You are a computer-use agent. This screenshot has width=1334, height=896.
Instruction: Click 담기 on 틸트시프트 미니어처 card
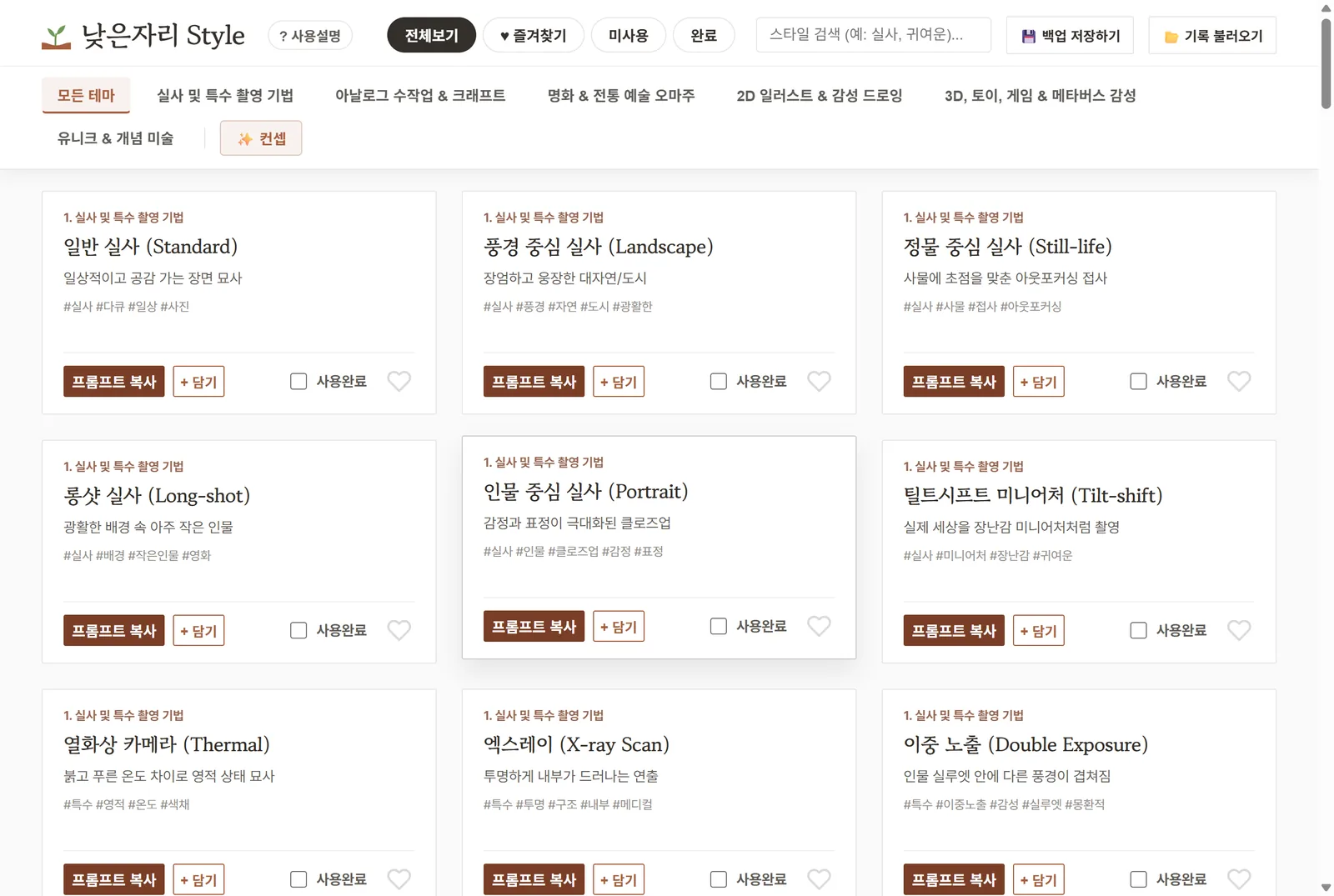pyautogui.click(x=1039, y=631)
